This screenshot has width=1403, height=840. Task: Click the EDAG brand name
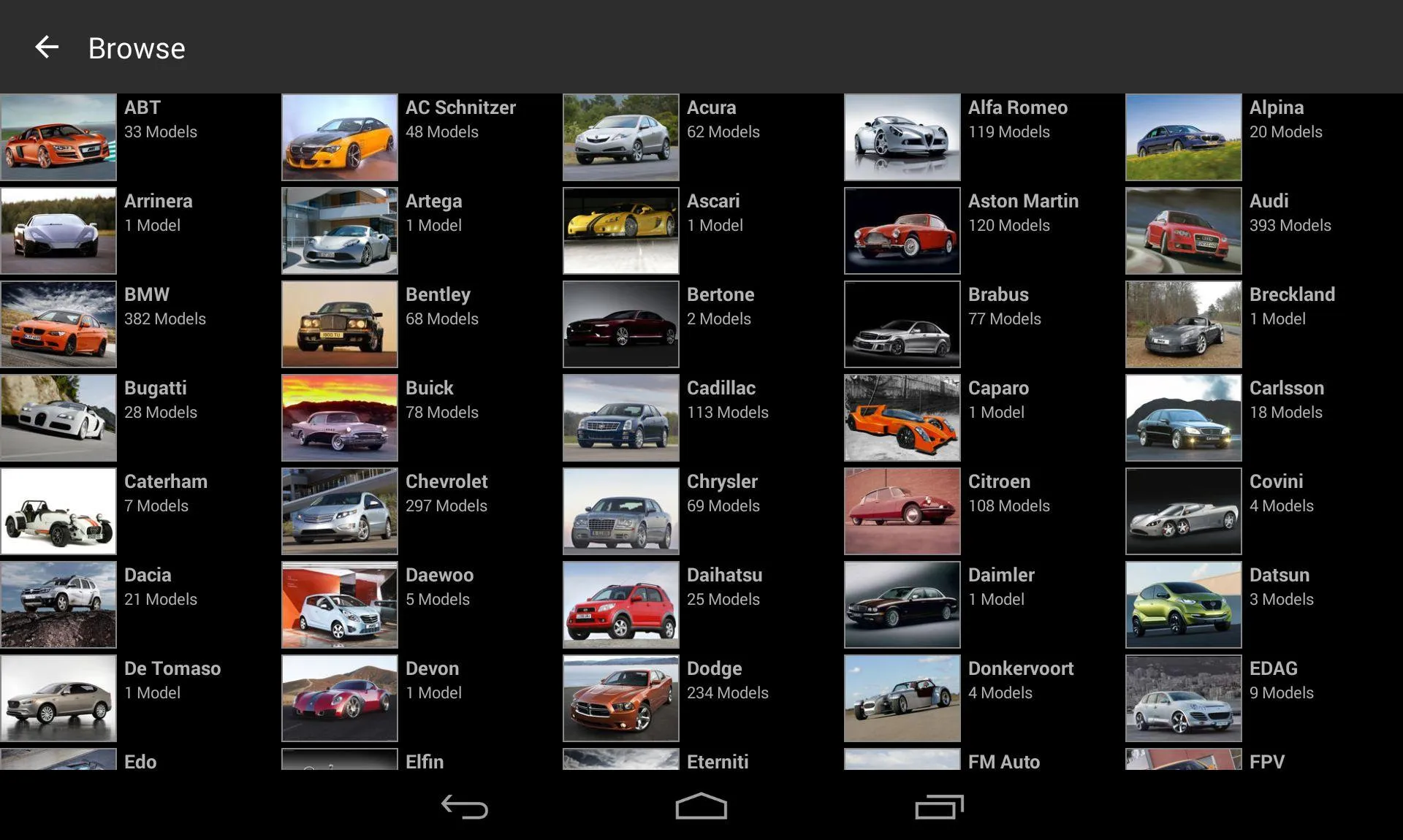1273,668
